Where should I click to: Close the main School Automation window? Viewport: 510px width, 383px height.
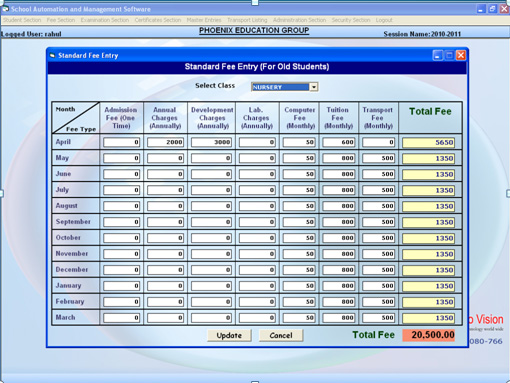point(504,9)
